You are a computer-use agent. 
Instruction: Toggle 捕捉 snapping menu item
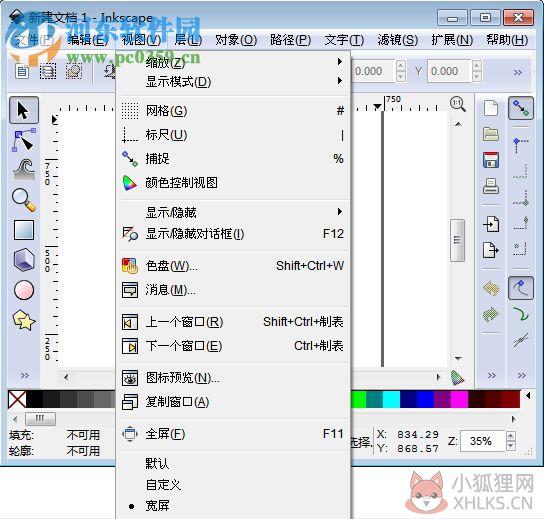(x=233, y=159)
